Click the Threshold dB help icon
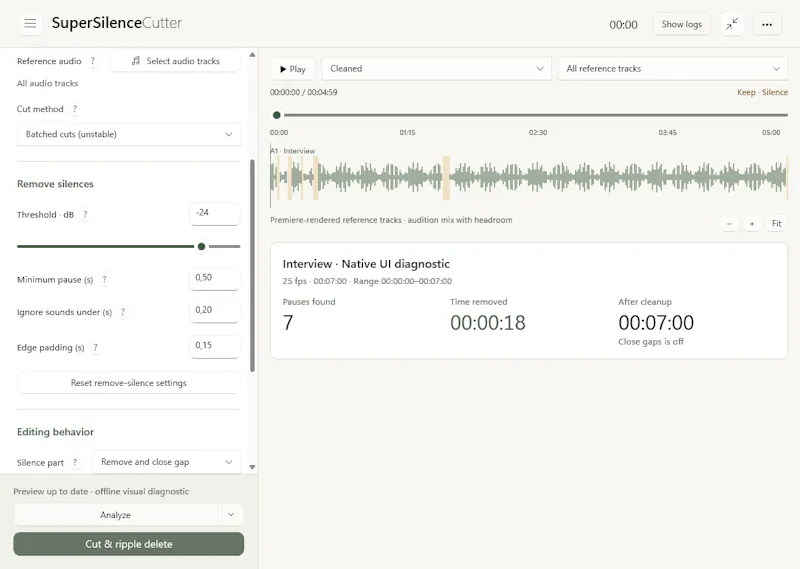 tap(85, 215)
